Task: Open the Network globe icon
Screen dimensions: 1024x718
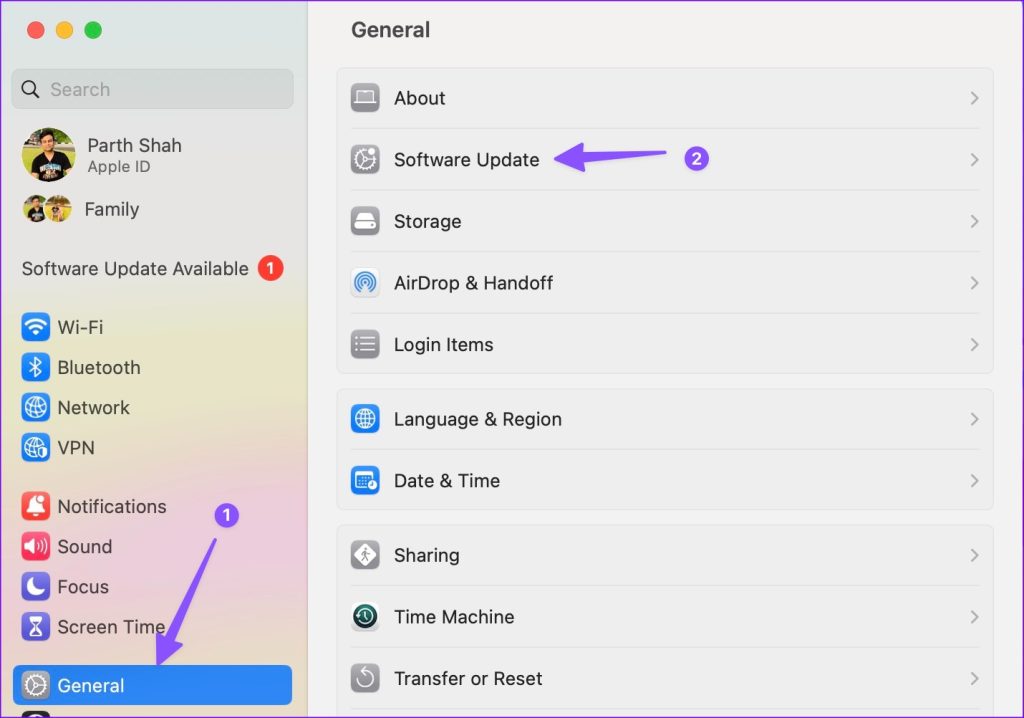Action: point(36,407)
